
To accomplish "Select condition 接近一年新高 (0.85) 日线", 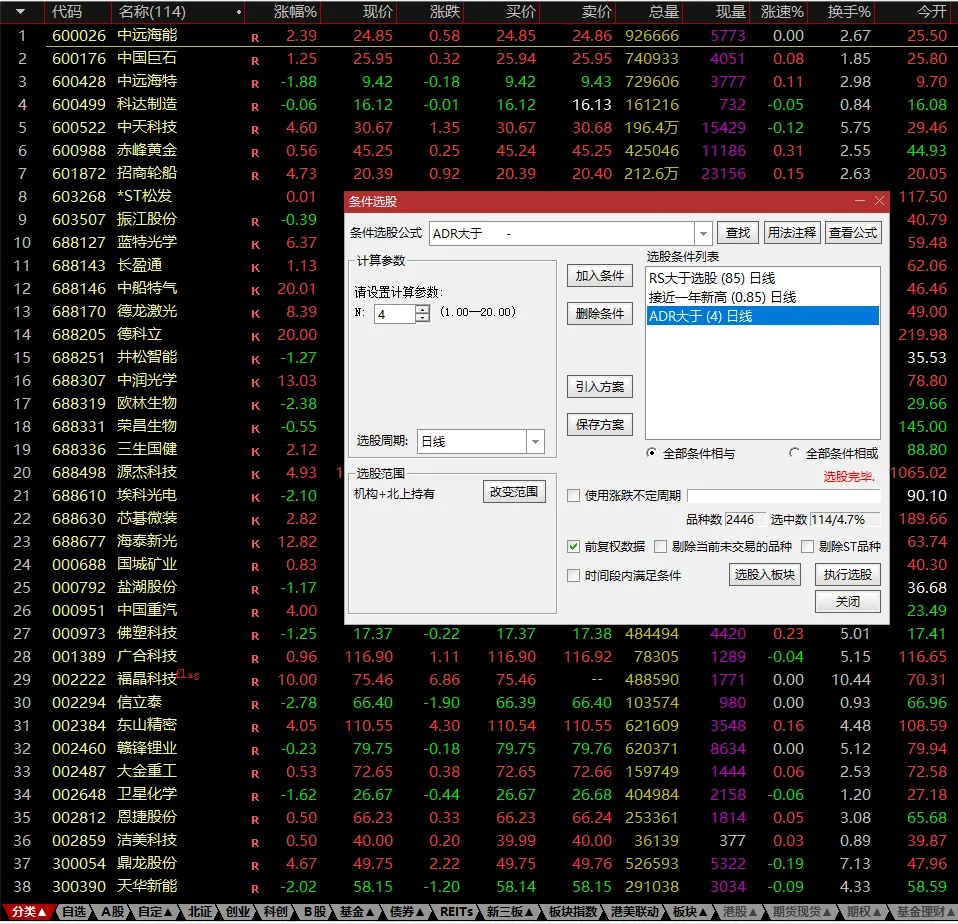I will [762, 297].
